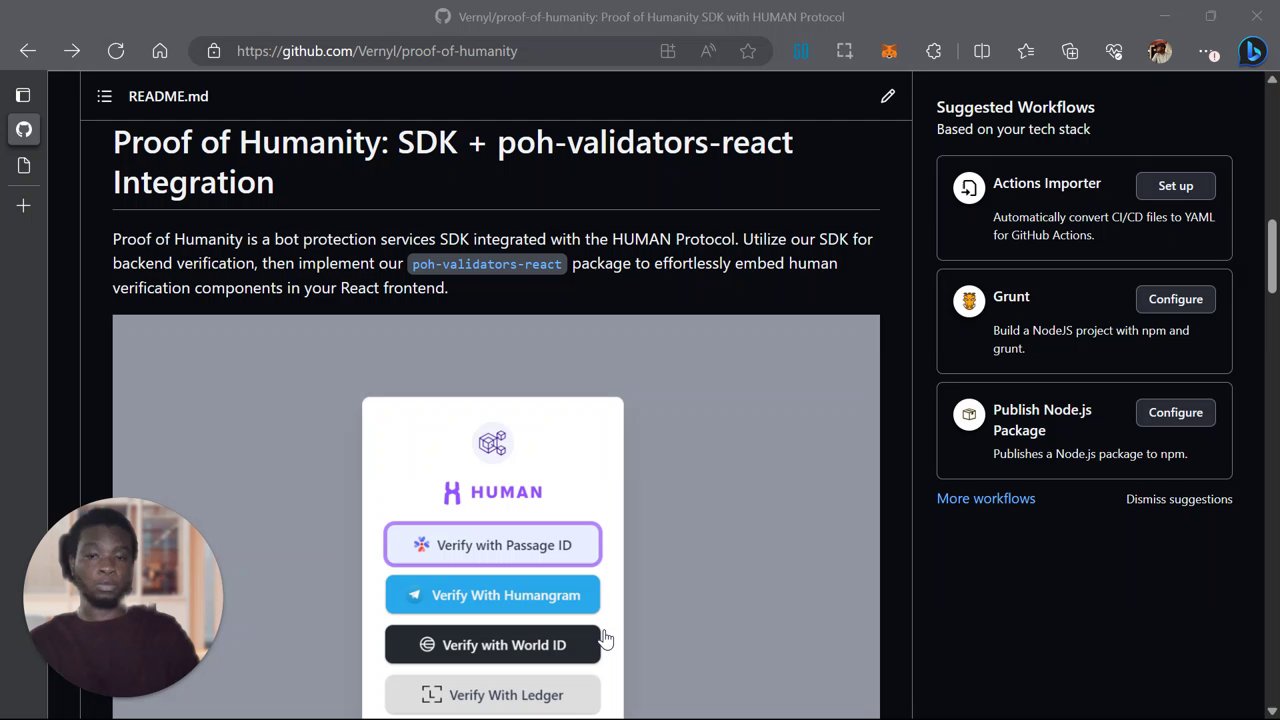Open the browser settings and more menu

point(1208,51)
